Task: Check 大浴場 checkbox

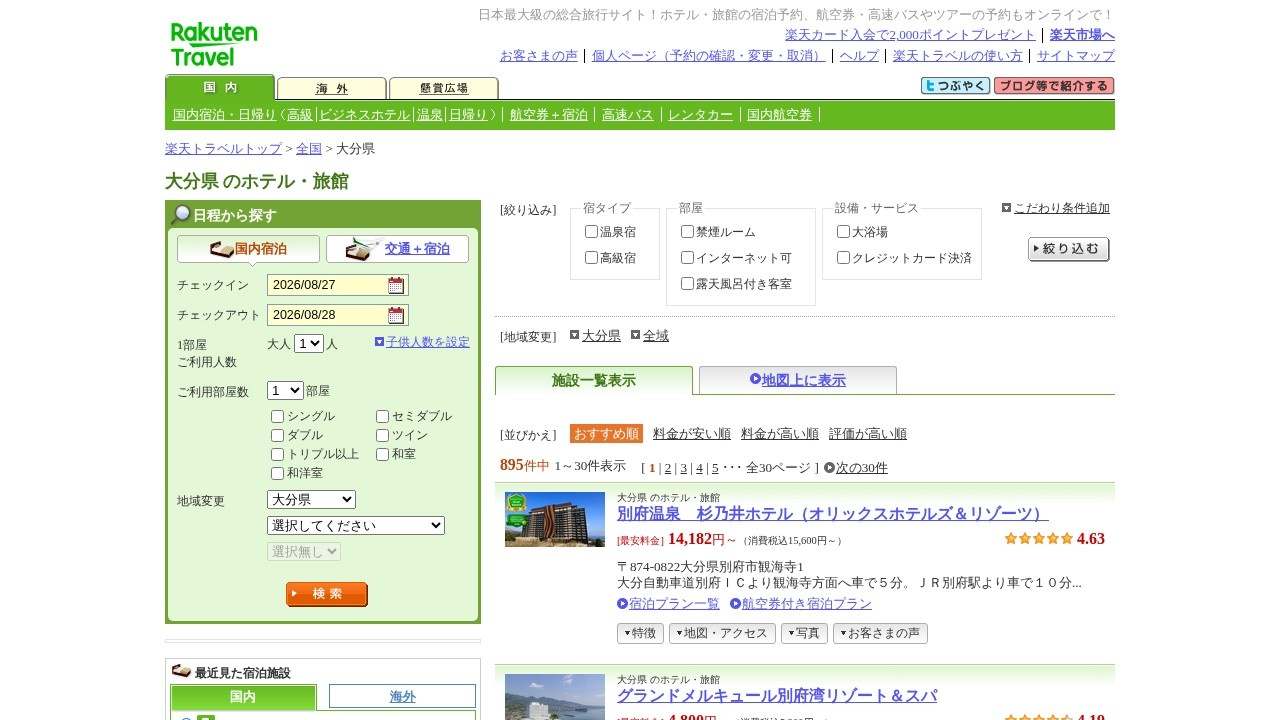Action: [843, 232]
